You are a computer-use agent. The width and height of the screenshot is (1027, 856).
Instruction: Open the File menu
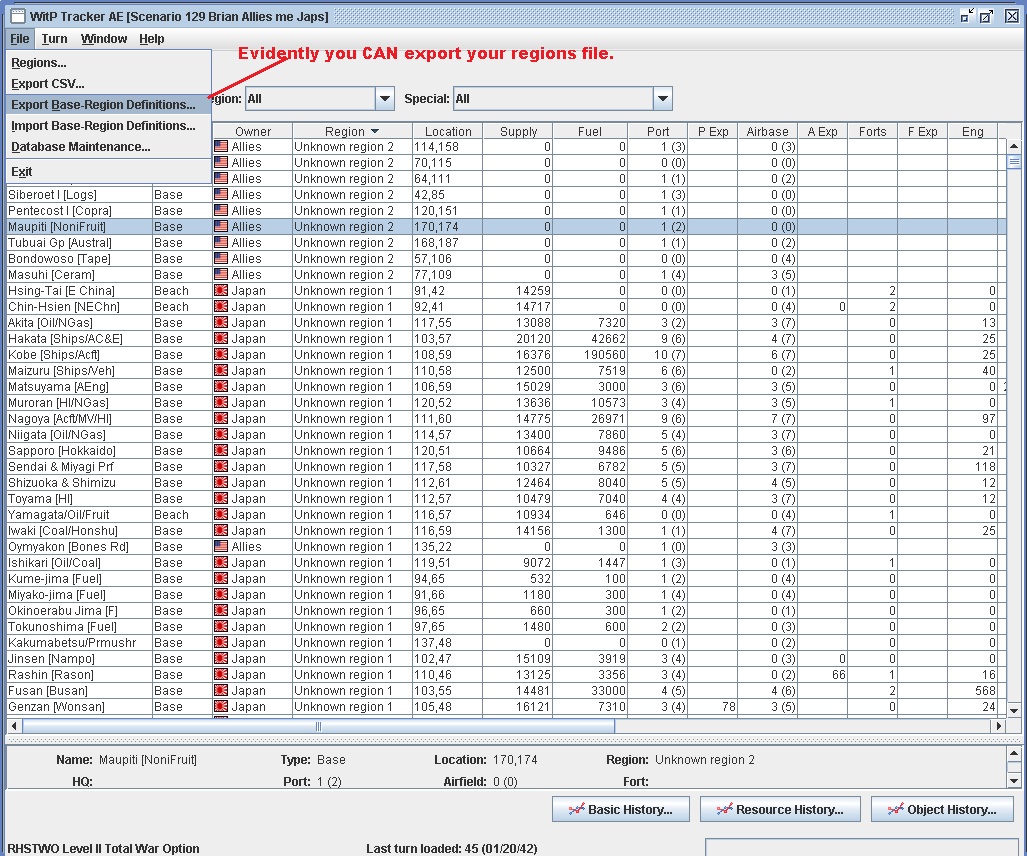[20, 39]
